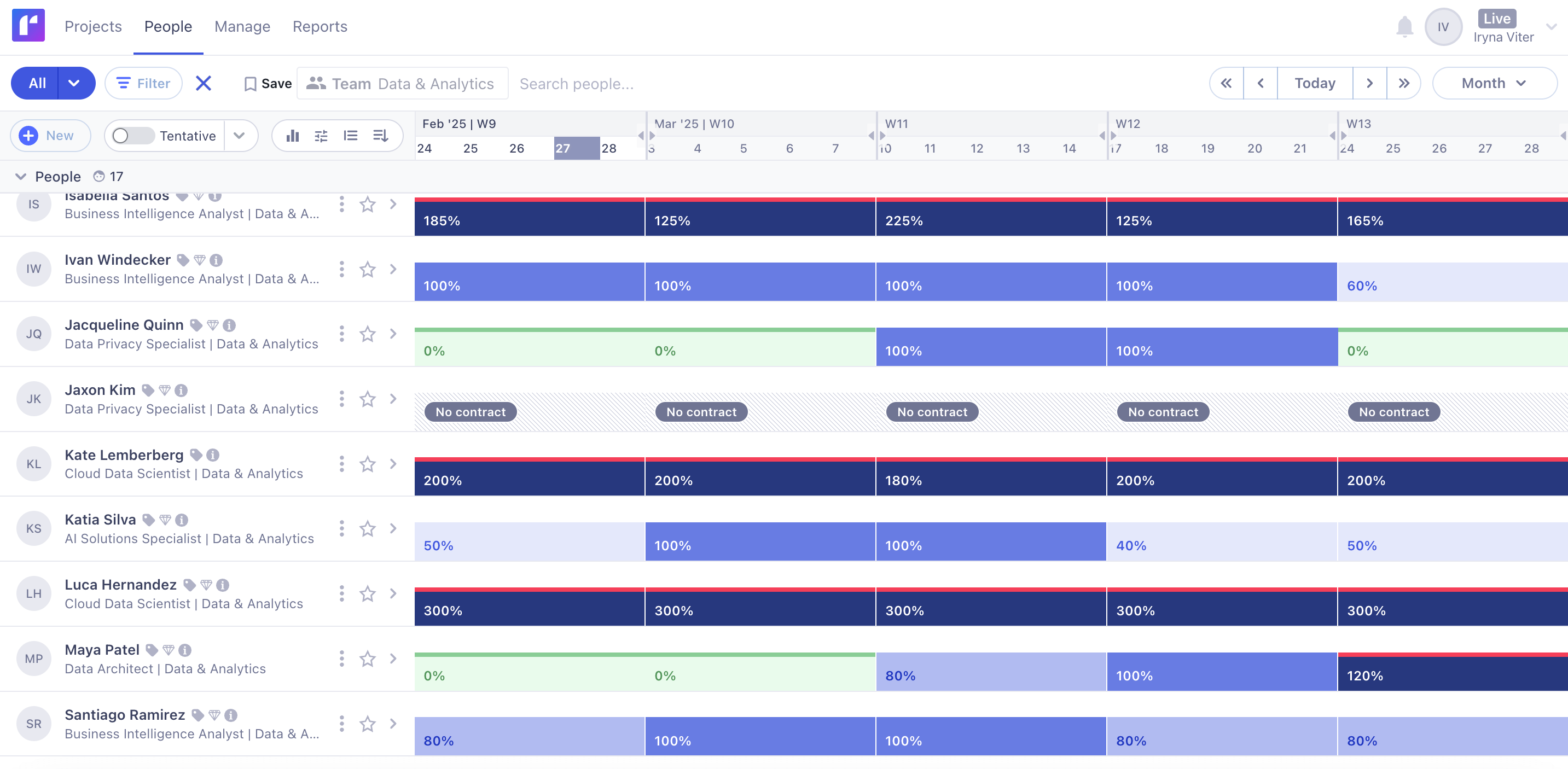
Task: Star Kate Lemberberg as favorite
Action: (368, 464)
